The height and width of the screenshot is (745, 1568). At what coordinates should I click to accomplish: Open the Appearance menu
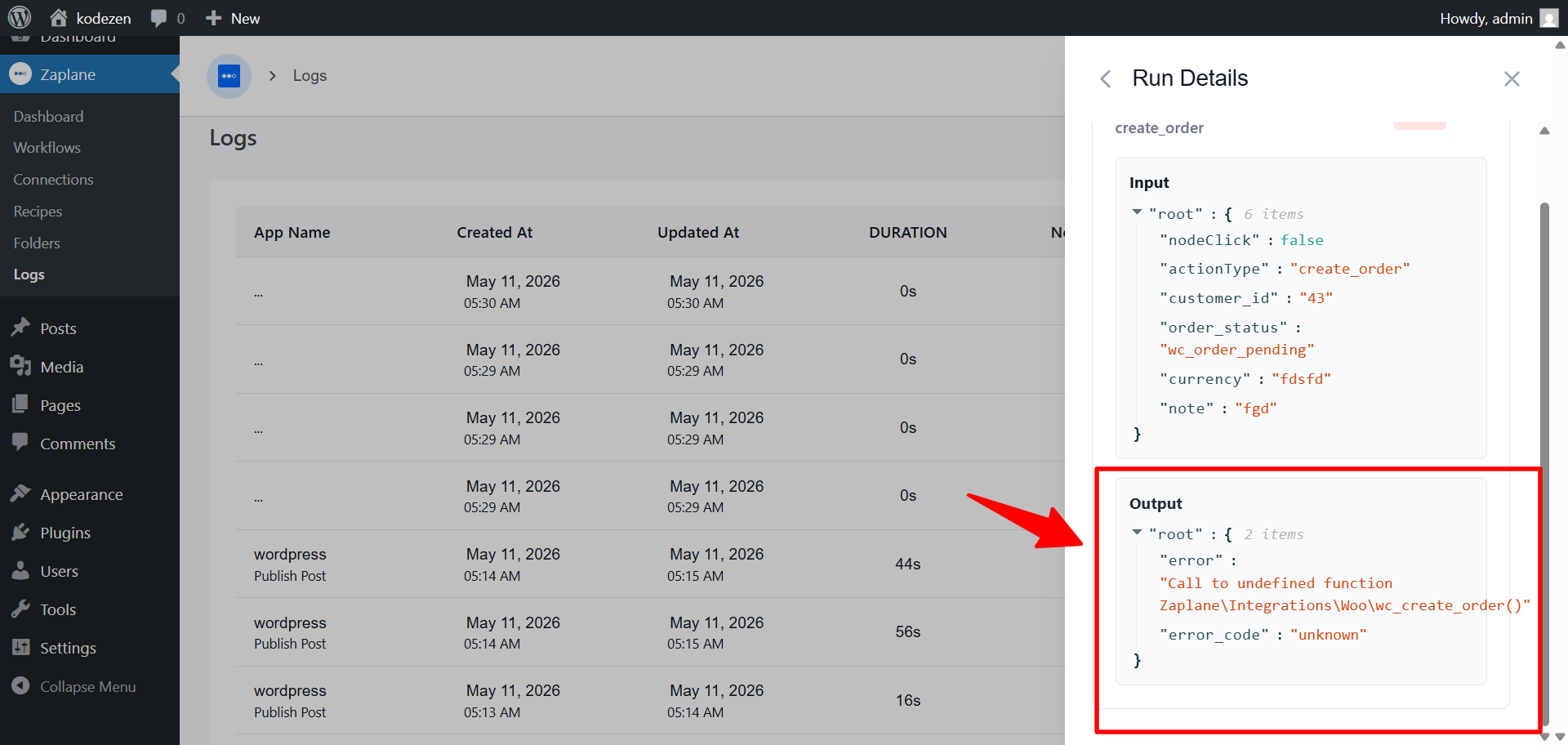tap(82, 494)
